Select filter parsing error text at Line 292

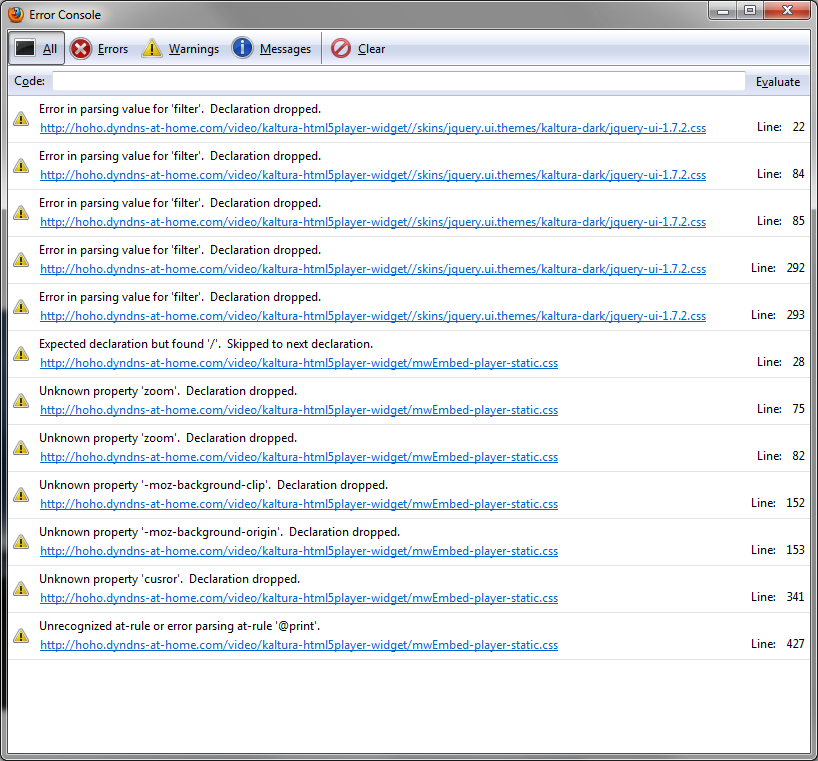[x=180, y=250]
